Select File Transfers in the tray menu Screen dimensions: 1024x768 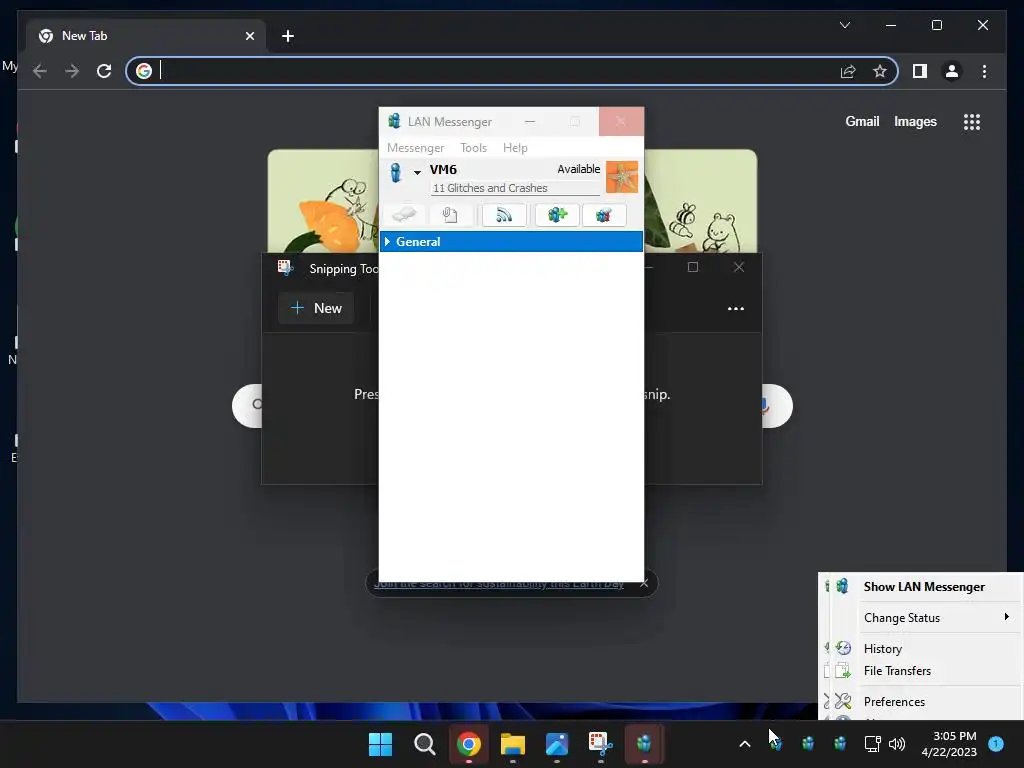click(x=924, y=671)
